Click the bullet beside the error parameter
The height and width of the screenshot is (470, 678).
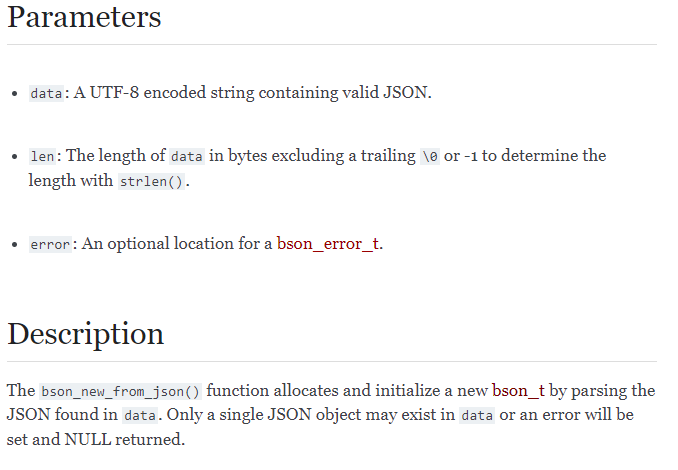tap(15, 245)
